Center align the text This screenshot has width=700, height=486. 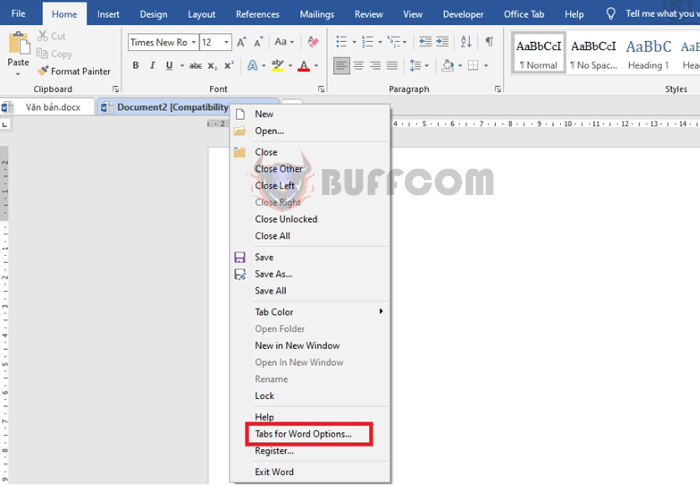tap(358, 66)
